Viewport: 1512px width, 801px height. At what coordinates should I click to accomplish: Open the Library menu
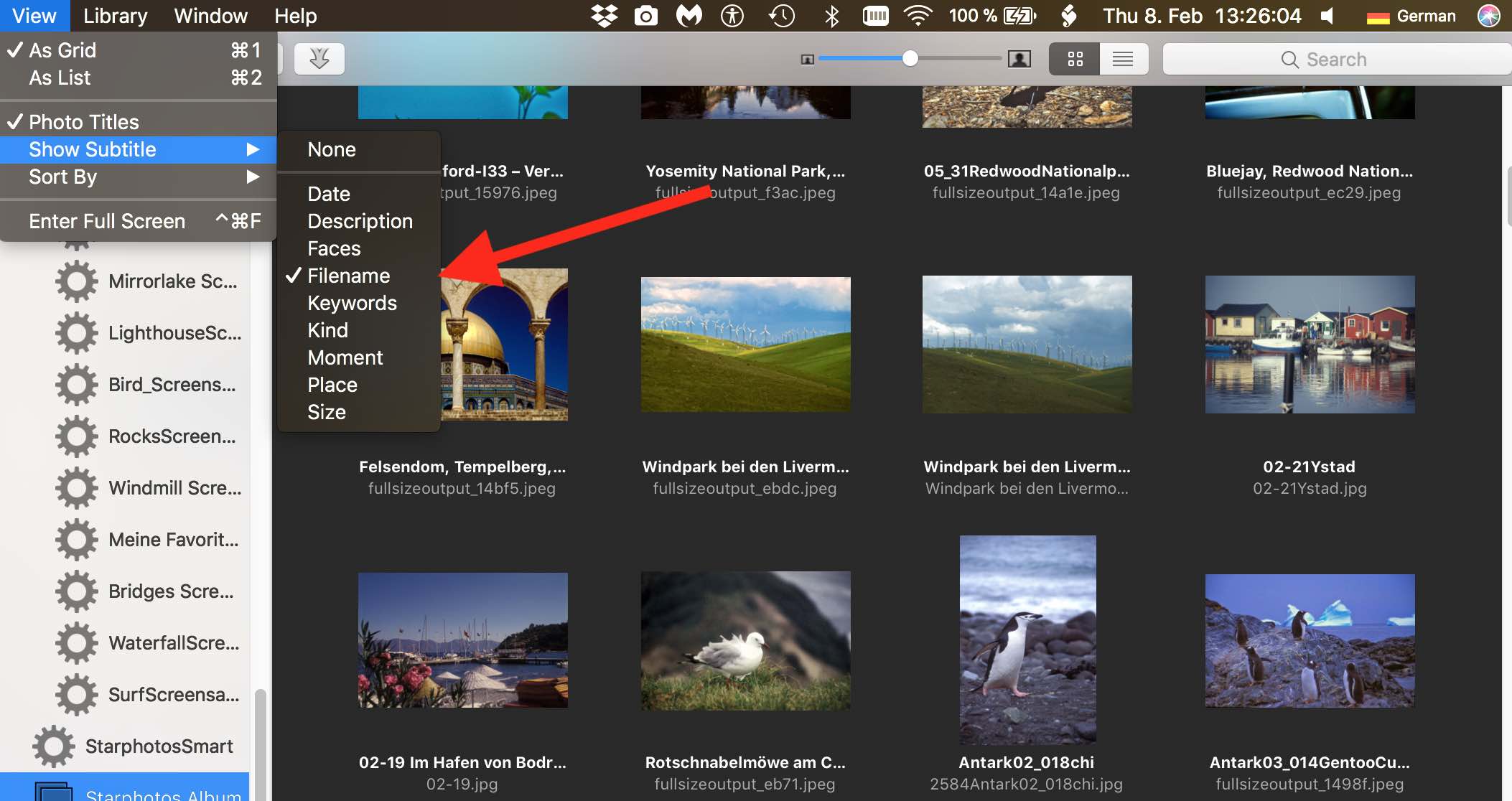tap(115, 16)
